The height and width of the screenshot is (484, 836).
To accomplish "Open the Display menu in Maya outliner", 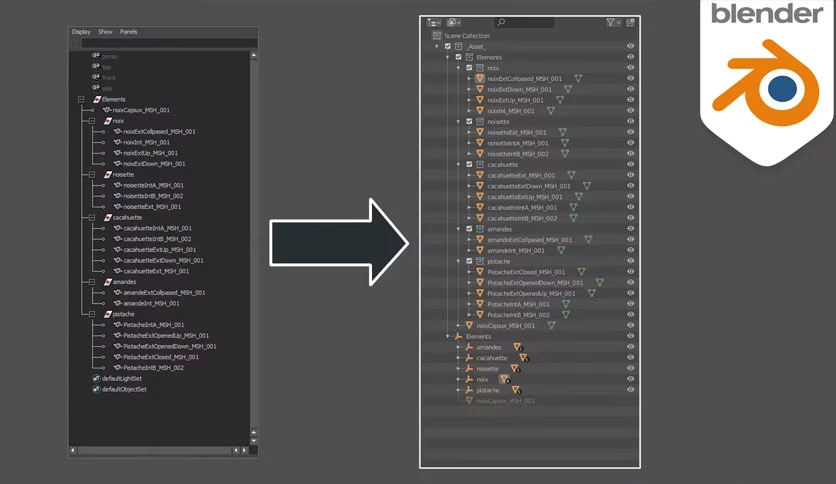I will [x=81, y=31].
